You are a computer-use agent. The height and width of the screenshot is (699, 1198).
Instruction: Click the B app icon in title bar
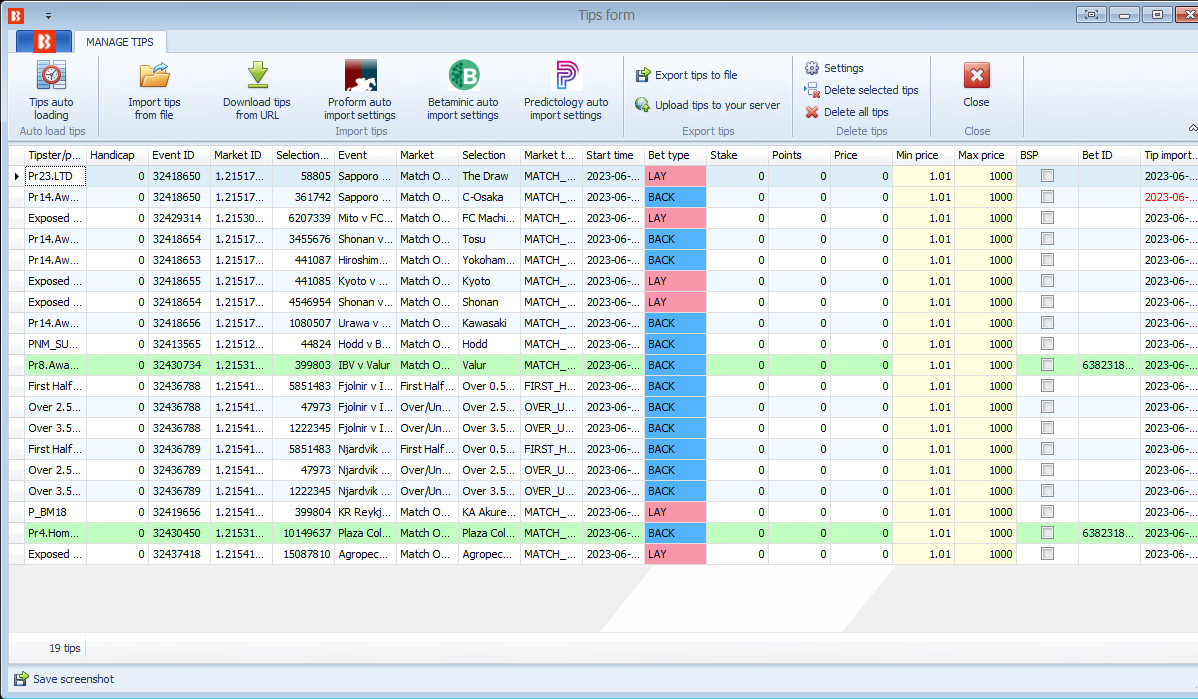tap(15, 15)
